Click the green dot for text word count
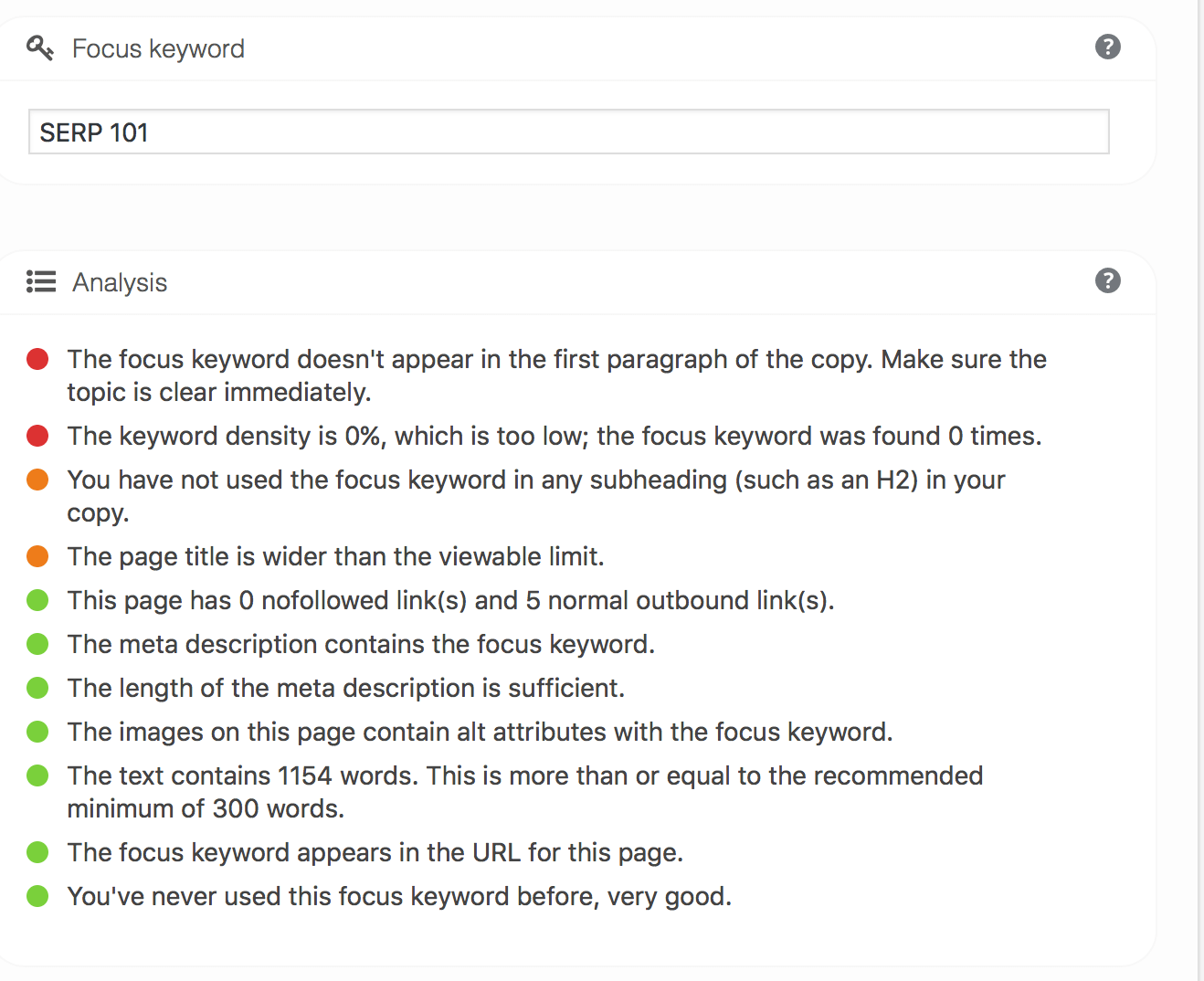 [37, 775]
